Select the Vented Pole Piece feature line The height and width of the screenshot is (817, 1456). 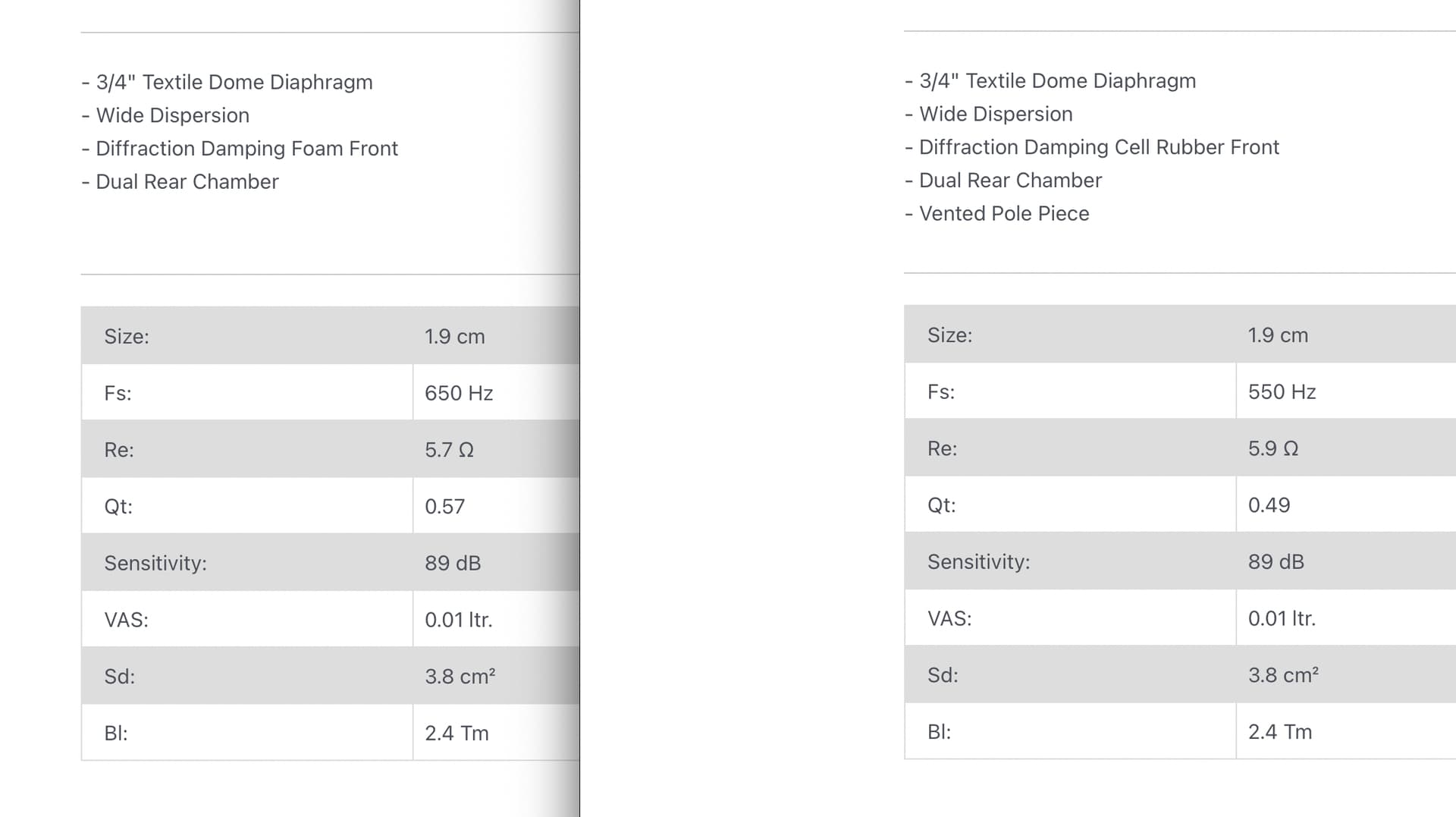tap(997, 214)
